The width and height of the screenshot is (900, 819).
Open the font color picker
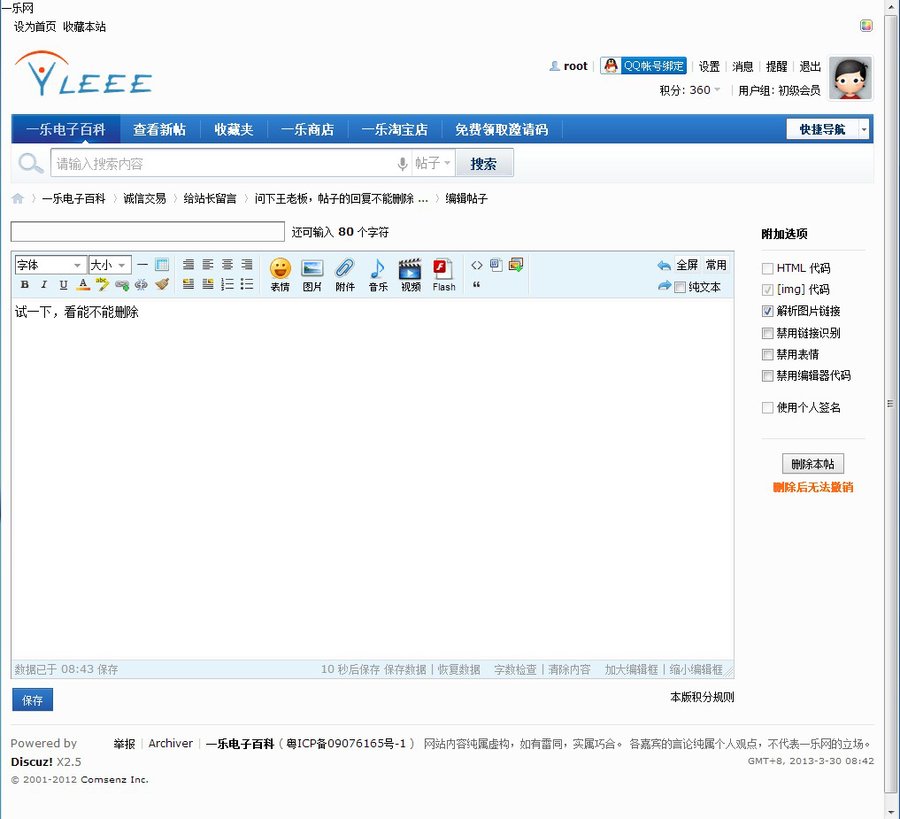tap(84, 285)
